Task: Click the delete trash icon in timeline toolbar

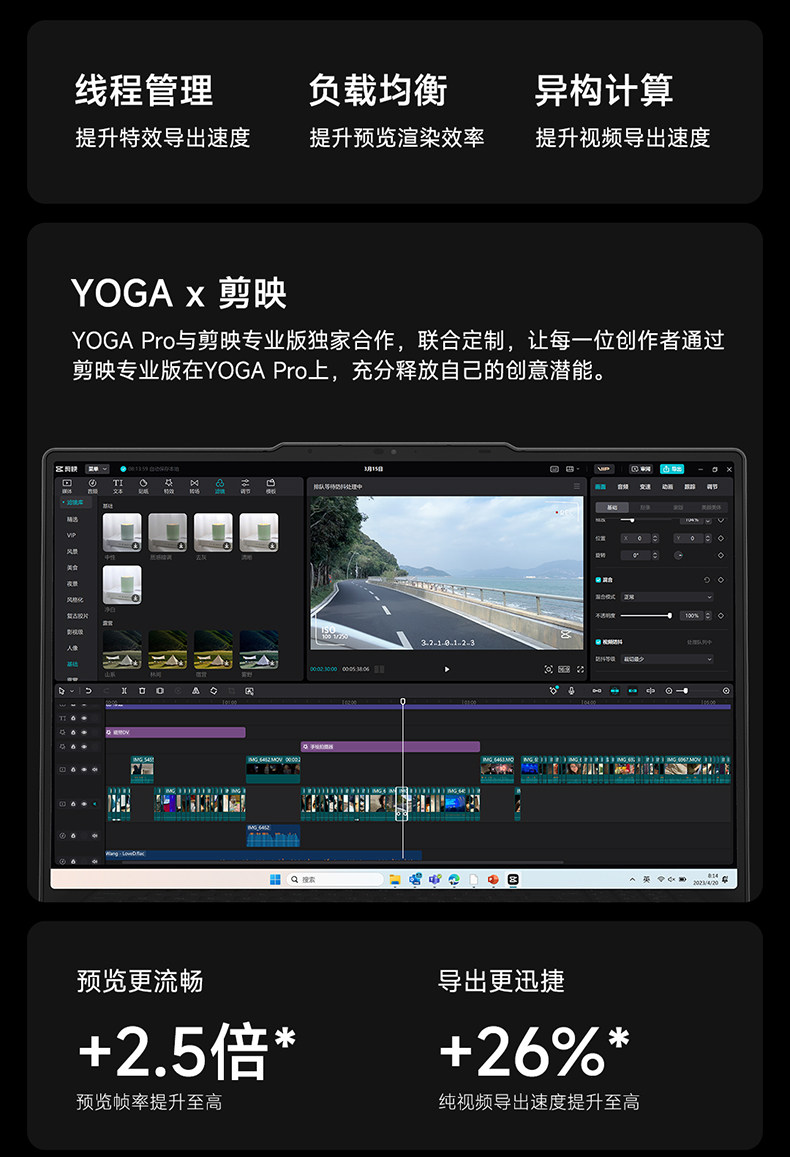Action: tap(142, 691)
